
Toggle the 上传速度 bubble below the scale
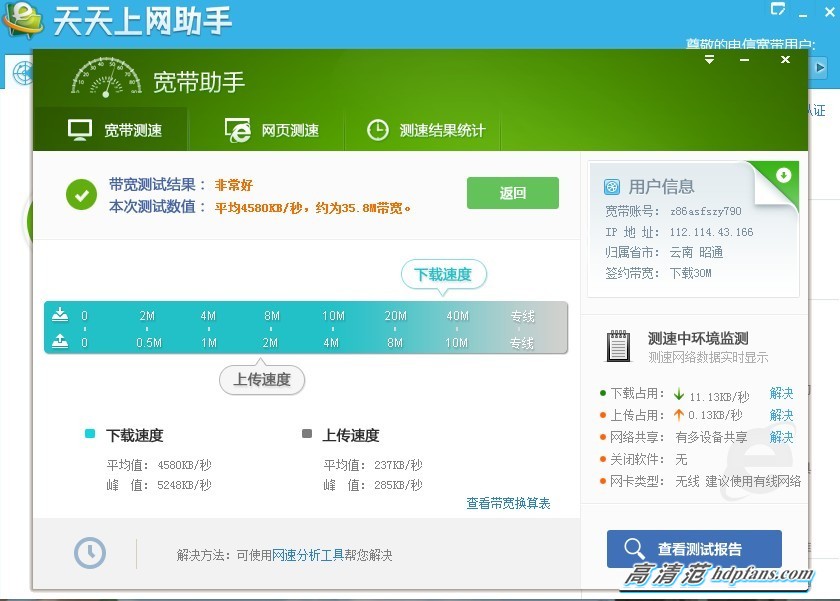261,380
